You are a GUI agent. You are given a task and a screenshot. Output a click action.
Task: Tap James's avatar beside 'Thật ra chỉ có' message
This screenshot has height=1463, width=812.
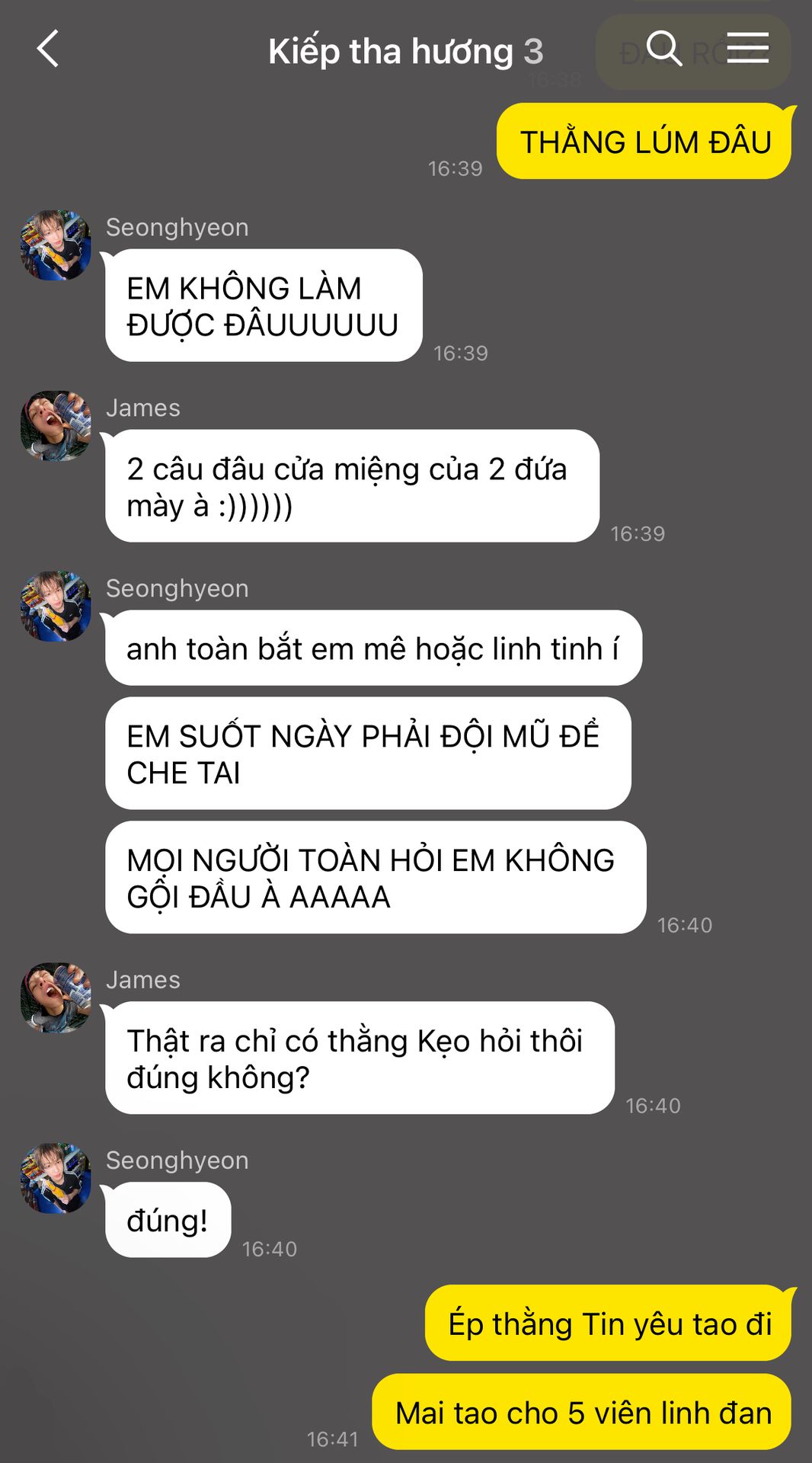pos(56,997)
